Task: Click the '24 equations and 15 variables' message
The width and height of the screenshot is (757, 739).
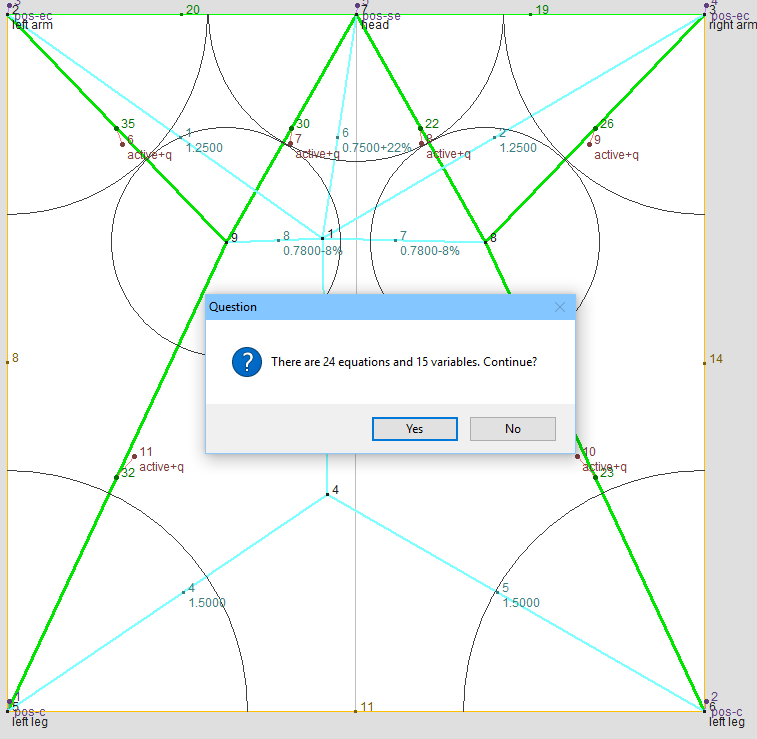Action: [404, 362]
